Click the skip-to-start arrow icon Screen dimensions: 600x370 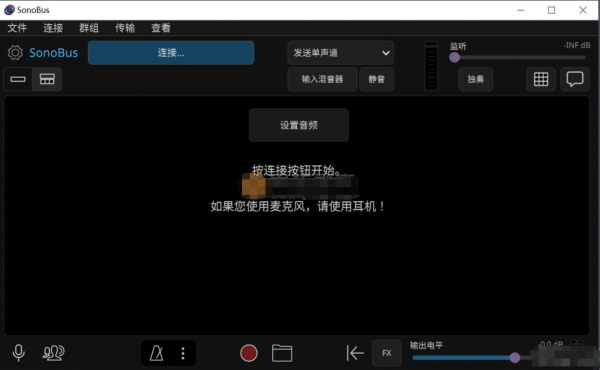point(355,353)
